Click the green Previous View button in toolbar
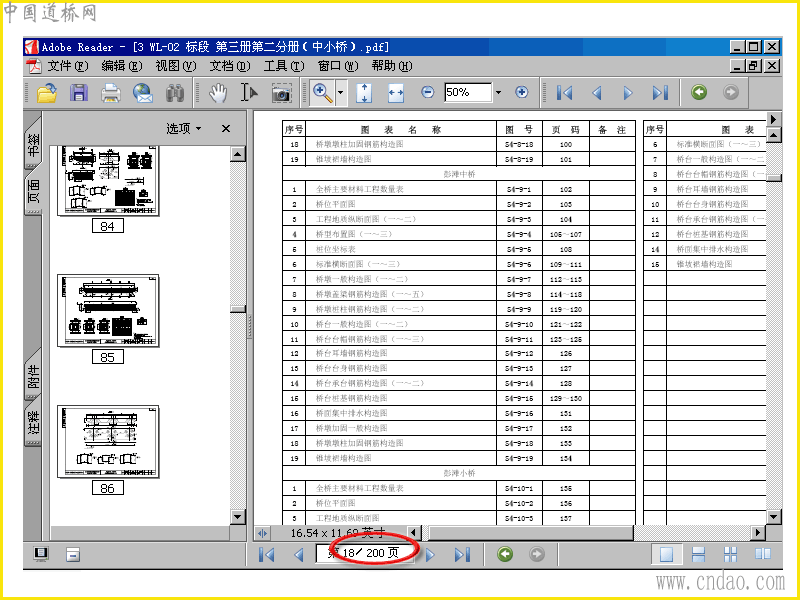800x600 pixels. click(699, 92)
